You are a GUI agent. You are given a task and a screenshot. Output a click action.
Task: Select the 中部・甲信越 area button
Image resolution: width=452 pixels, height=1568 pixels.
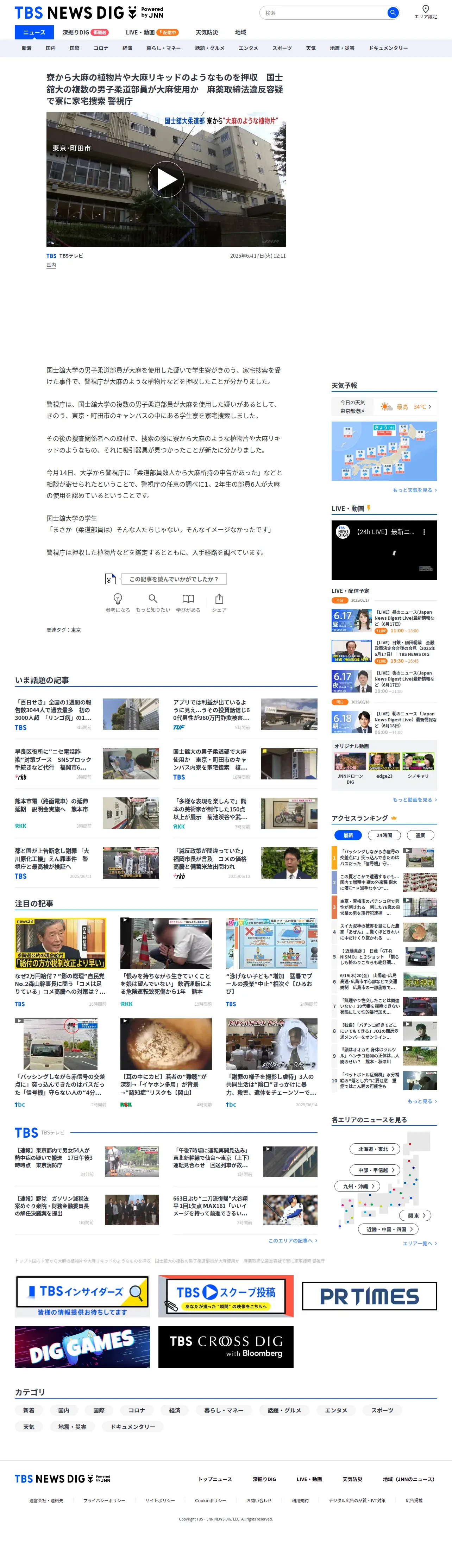pyautogui.click(x=375, y=1170)
